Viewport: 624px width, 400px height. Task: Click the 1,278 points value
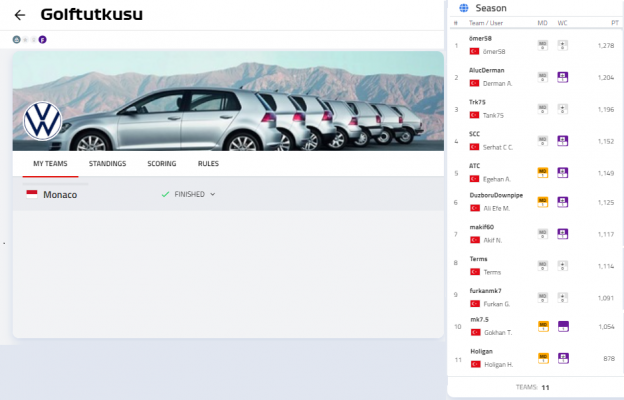[x=606, y=46]
